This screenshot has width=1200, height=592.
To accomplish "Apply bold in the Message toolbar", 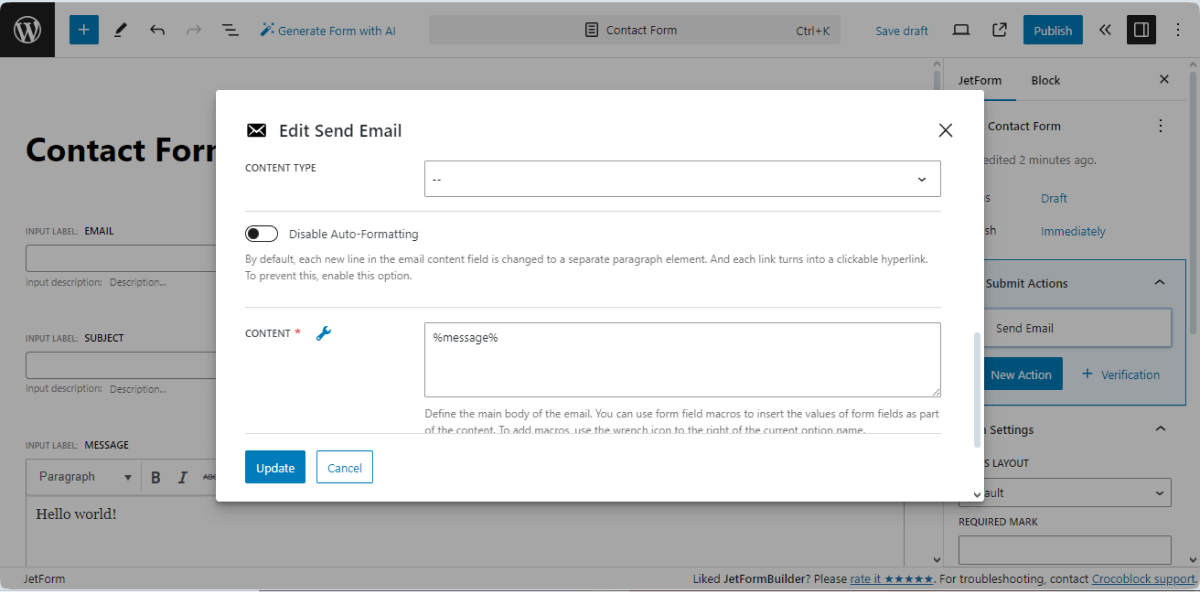I will point(156,477).
